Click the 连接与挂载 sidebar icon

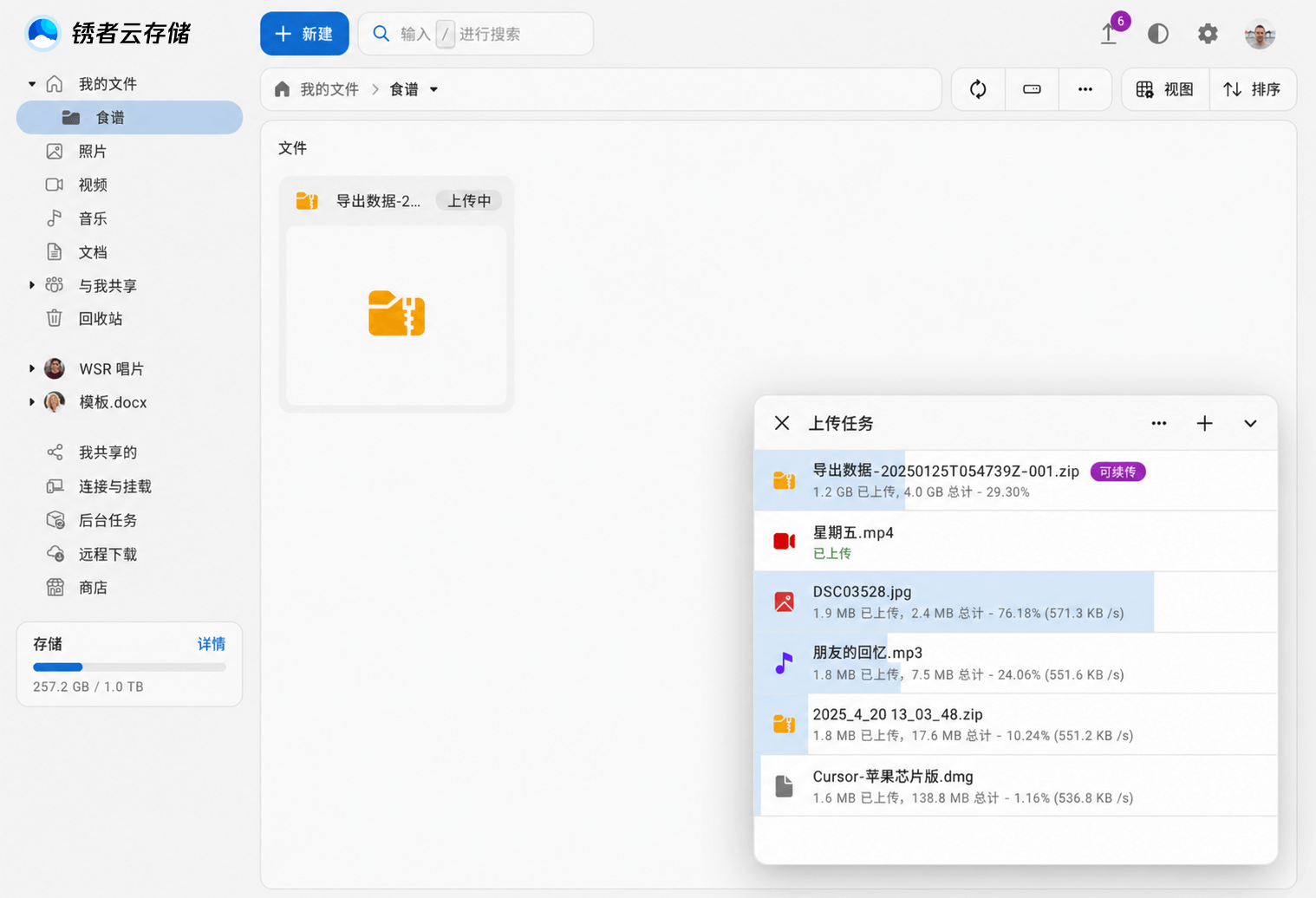(55, 486)
